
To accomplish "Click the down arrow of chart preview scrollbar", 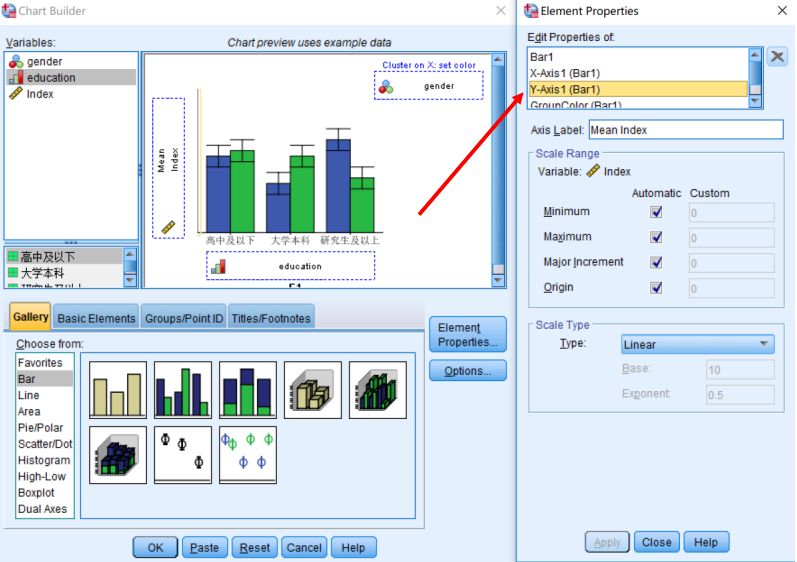I will click(x=498, y=280).
